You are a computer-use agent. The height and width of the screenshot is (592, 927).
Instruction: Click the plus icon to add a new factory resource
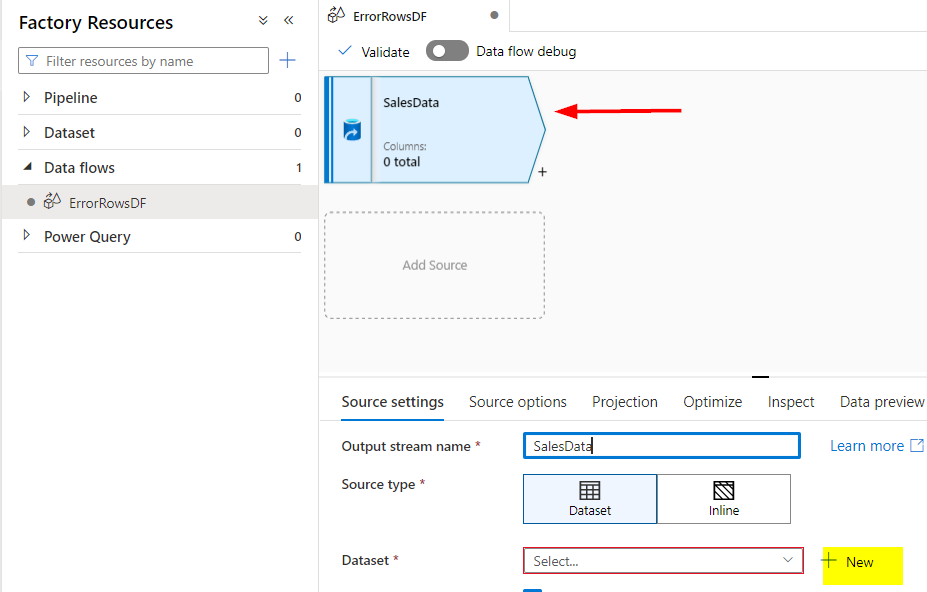pyautogui.click(x=288, y=60)
